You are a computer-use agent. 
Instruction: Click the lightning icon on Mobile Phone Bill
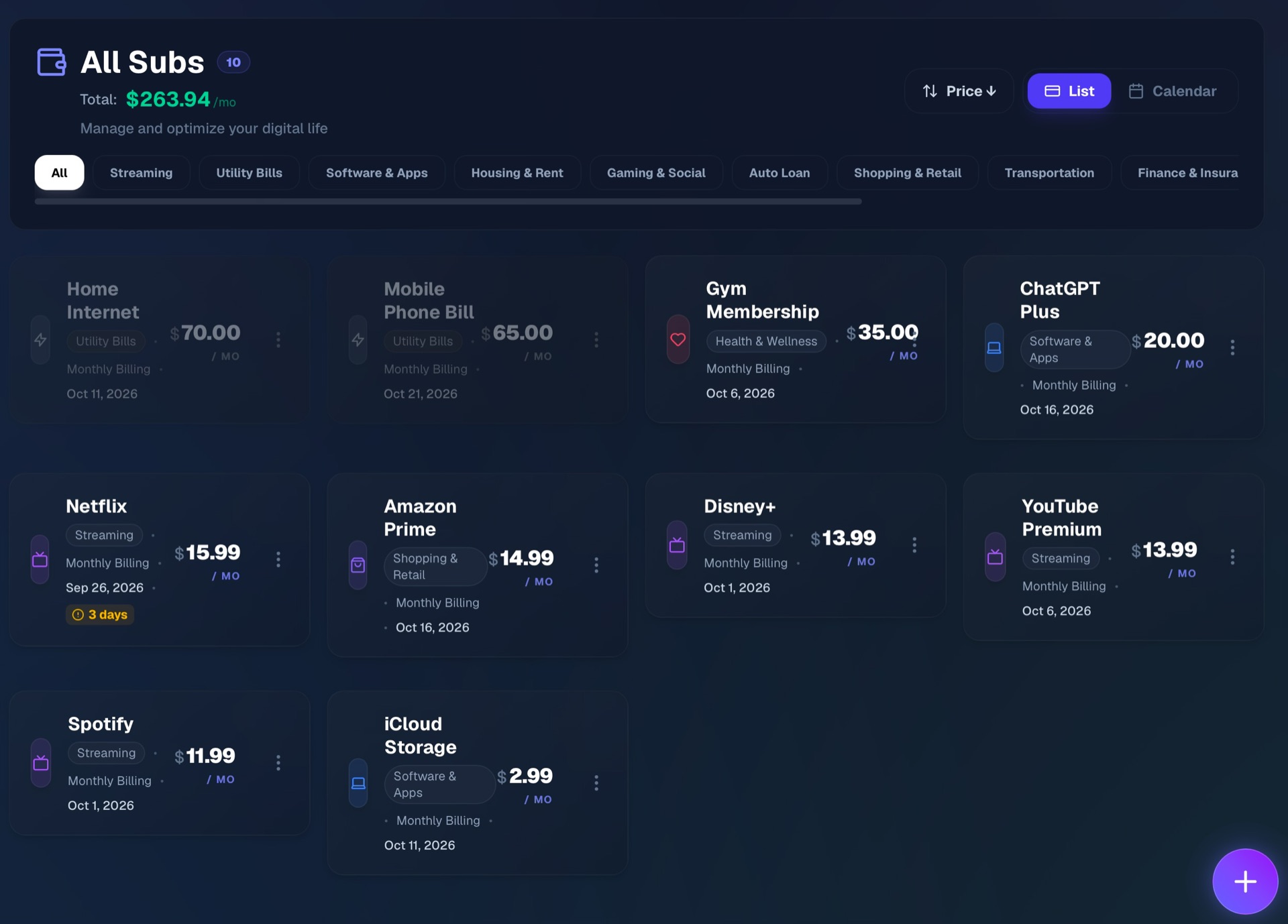[x=358, y=340]
